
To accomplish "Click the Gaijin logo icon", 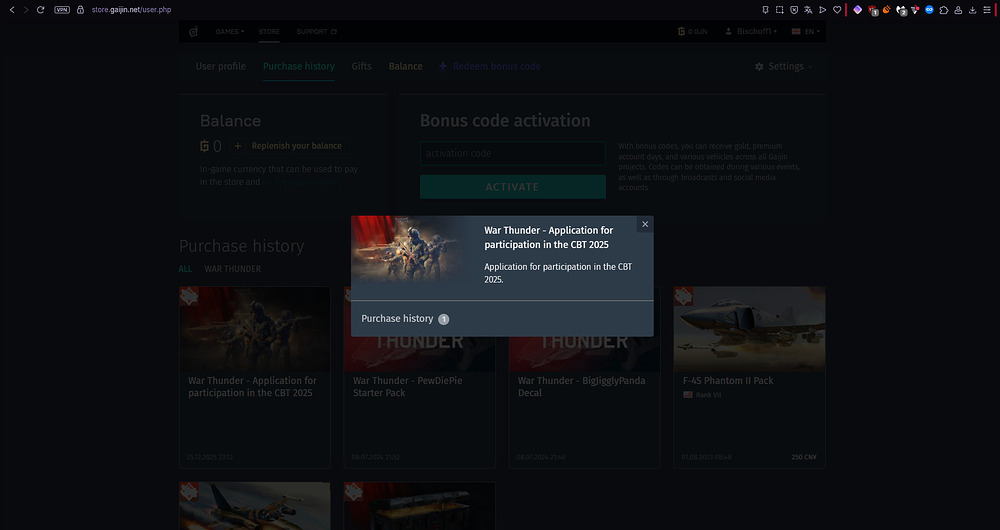I will click(x=194, y=32).
